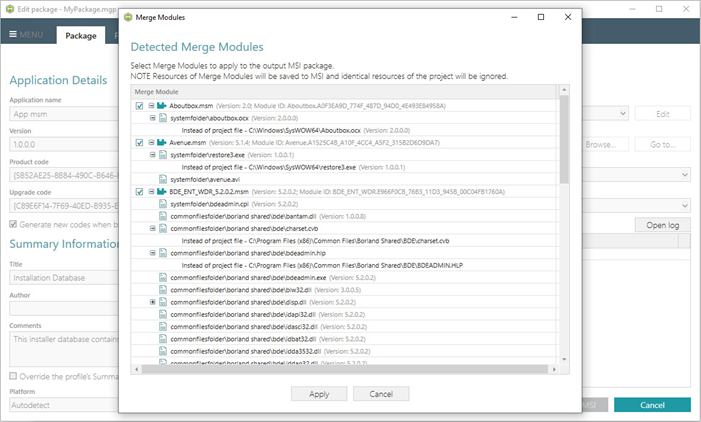
Task: Uncheck the Aboutbox.msm merge module checkbox
Action: point(139,106)
